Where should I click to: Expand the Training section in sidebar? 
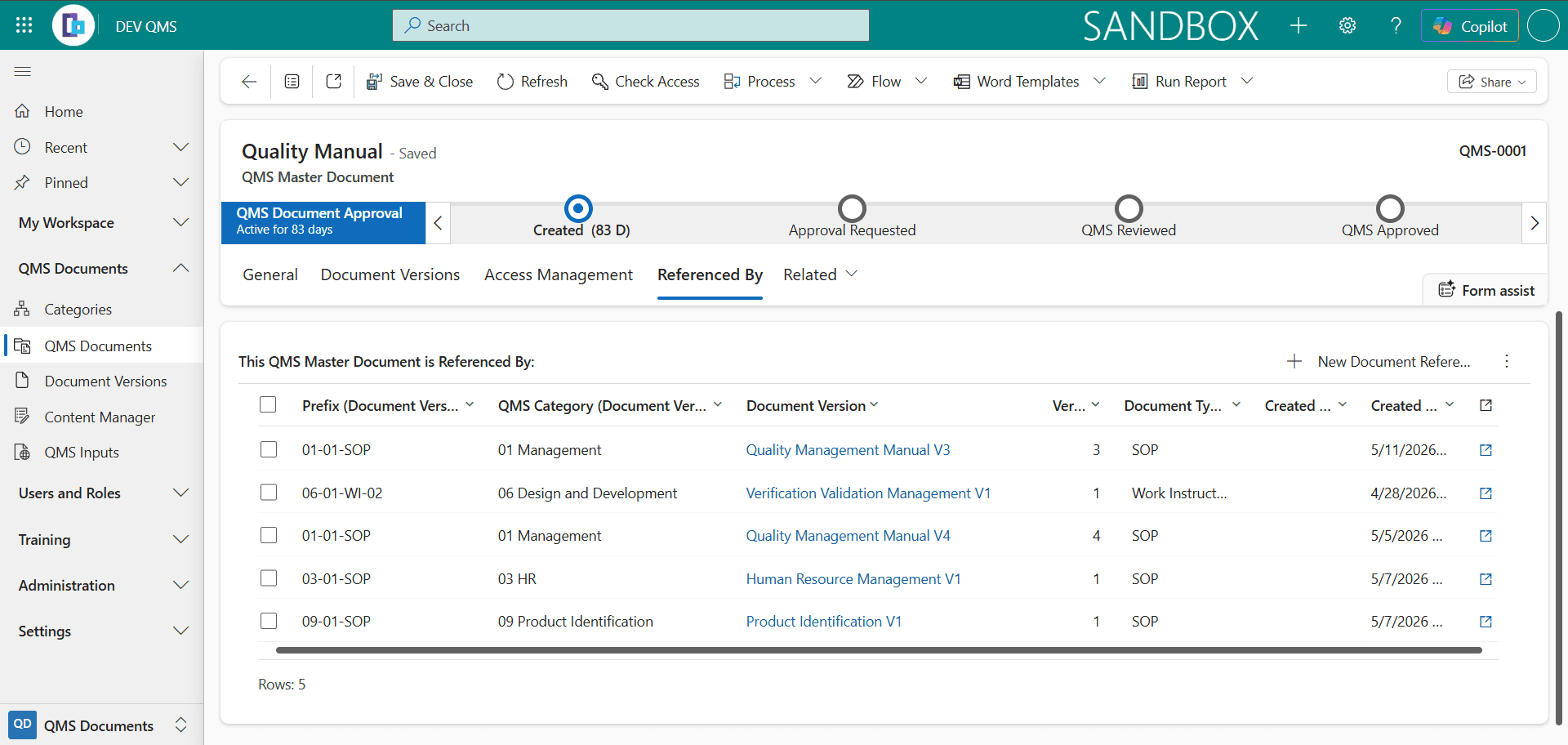click(x=102, y=539)
